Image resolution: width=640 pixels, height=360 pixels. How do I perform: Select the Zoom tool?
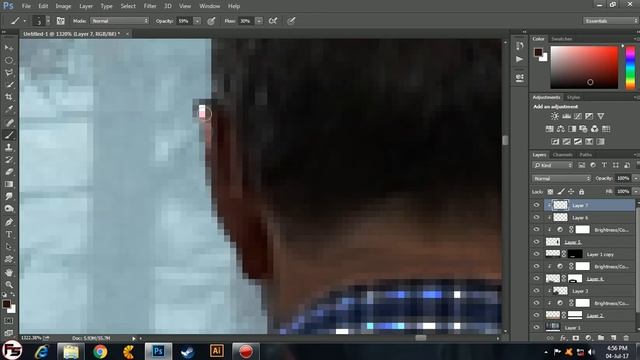click(x=9, y=284)
